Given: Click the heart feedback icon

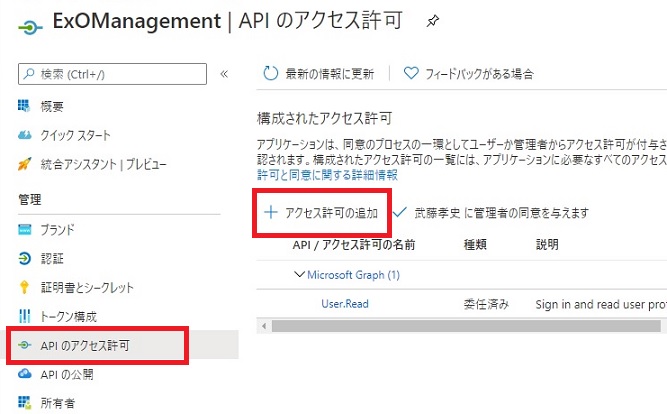Looking at the screenshot, I should (x=411, y=73).
